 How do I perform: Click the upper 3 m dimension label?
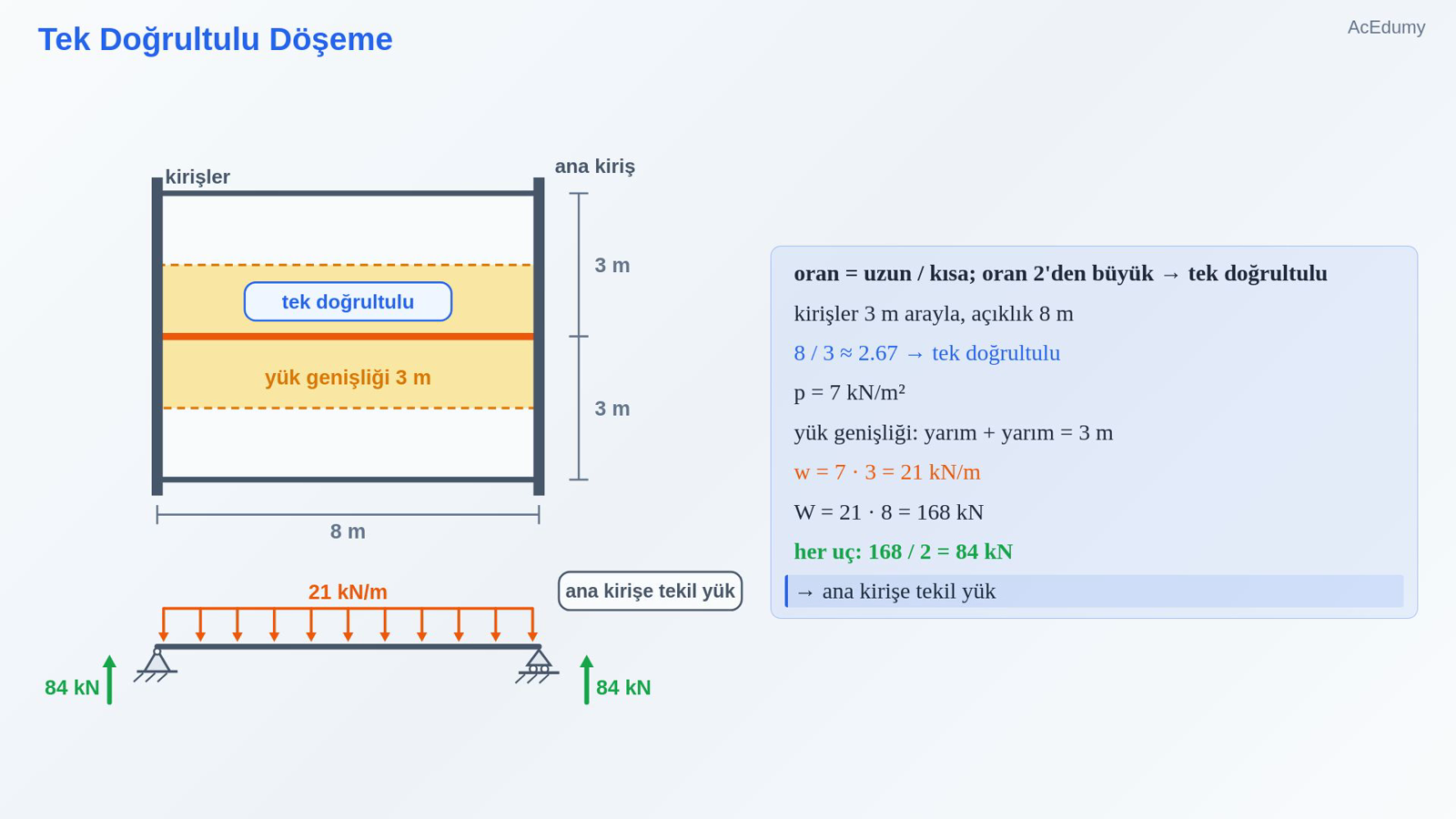[612, 266]
